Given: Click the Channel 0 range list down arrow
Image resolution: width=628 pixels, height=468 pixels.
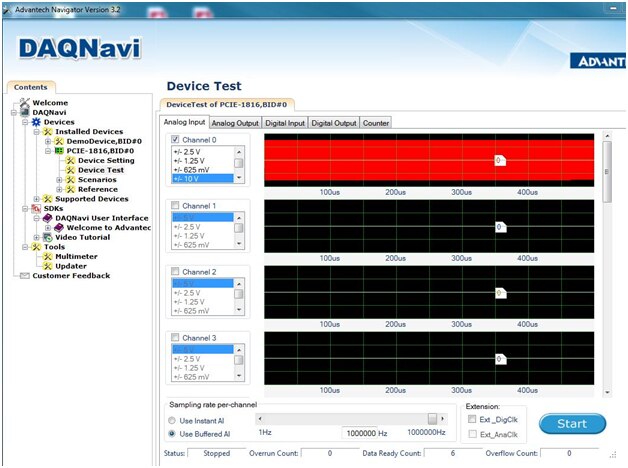Looking at the screenshot, I should coord(239,177).
